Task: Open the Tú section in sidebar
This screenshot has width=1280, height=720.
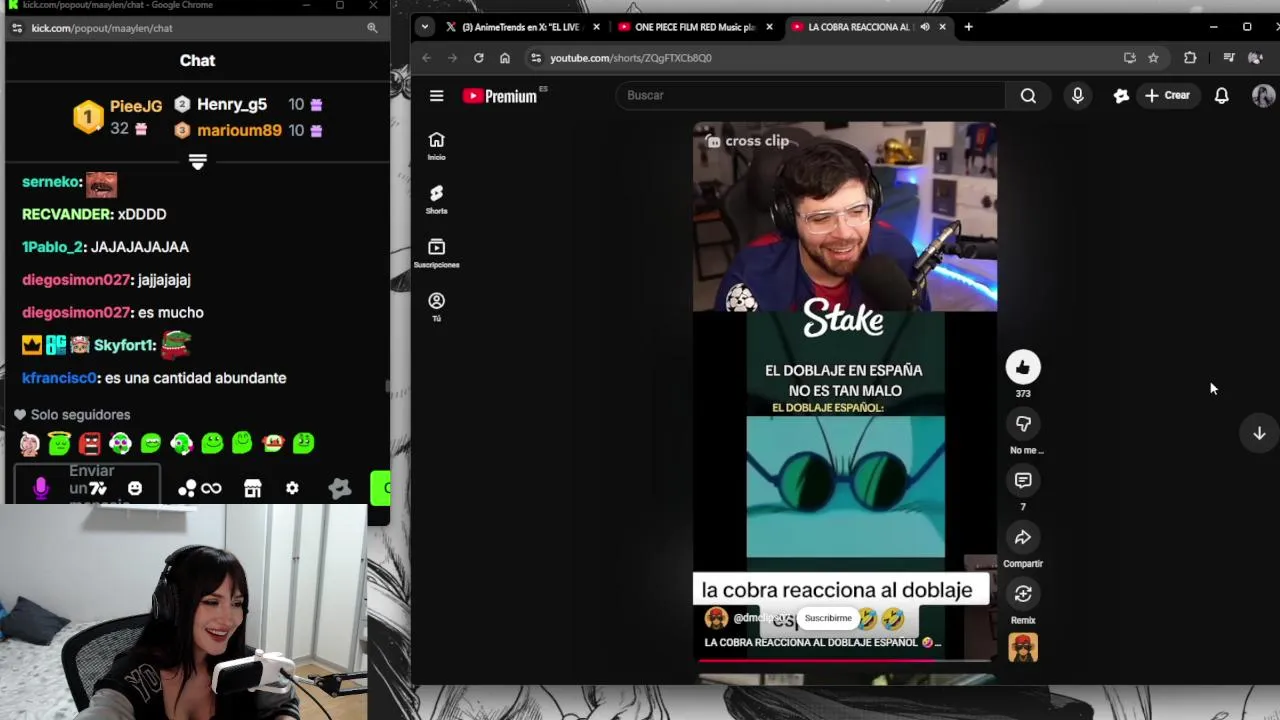Action: coord(436,308)
